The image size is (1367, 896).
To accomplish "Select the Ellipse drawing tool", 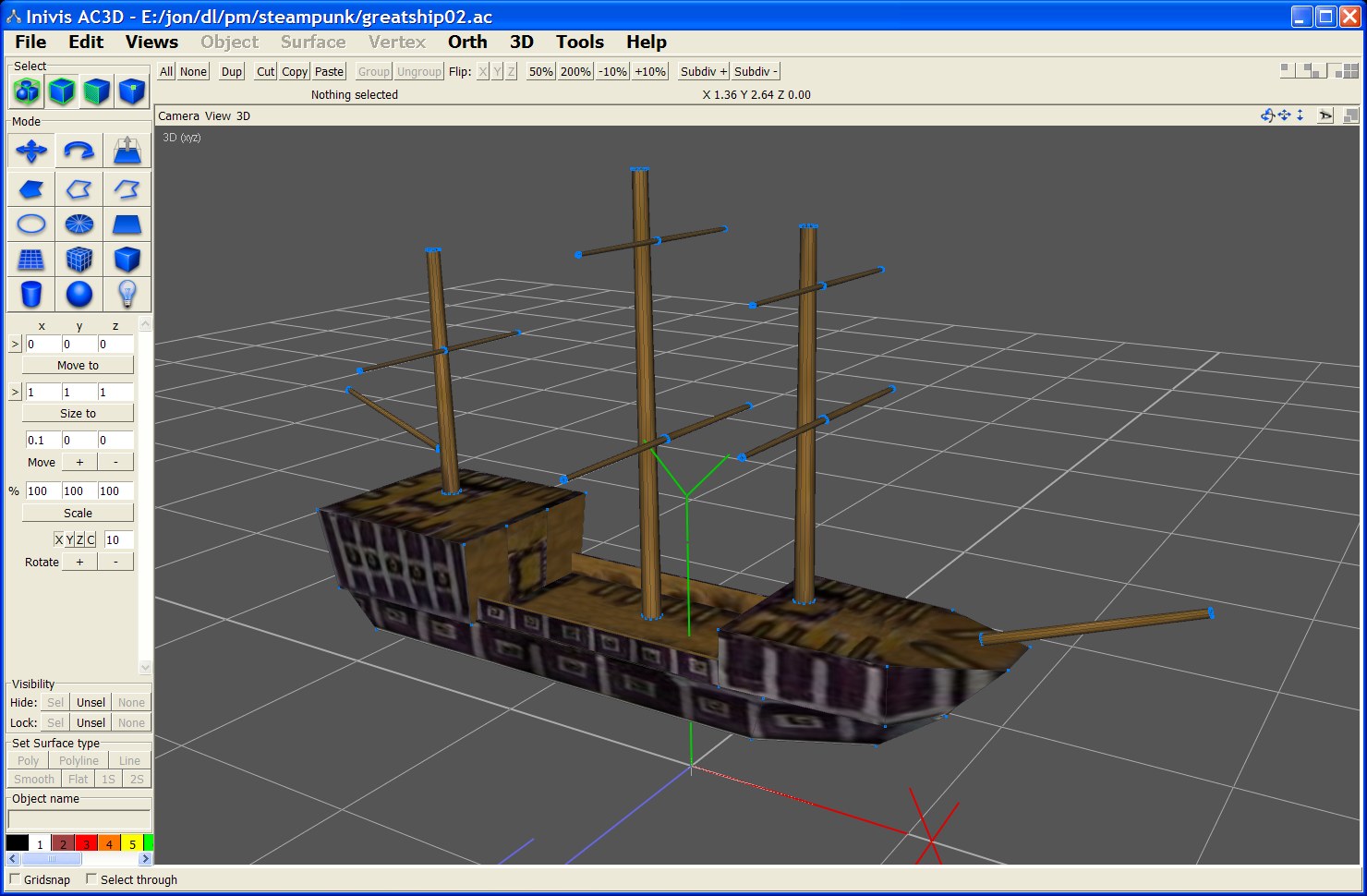I will click(x=31, y=224).
